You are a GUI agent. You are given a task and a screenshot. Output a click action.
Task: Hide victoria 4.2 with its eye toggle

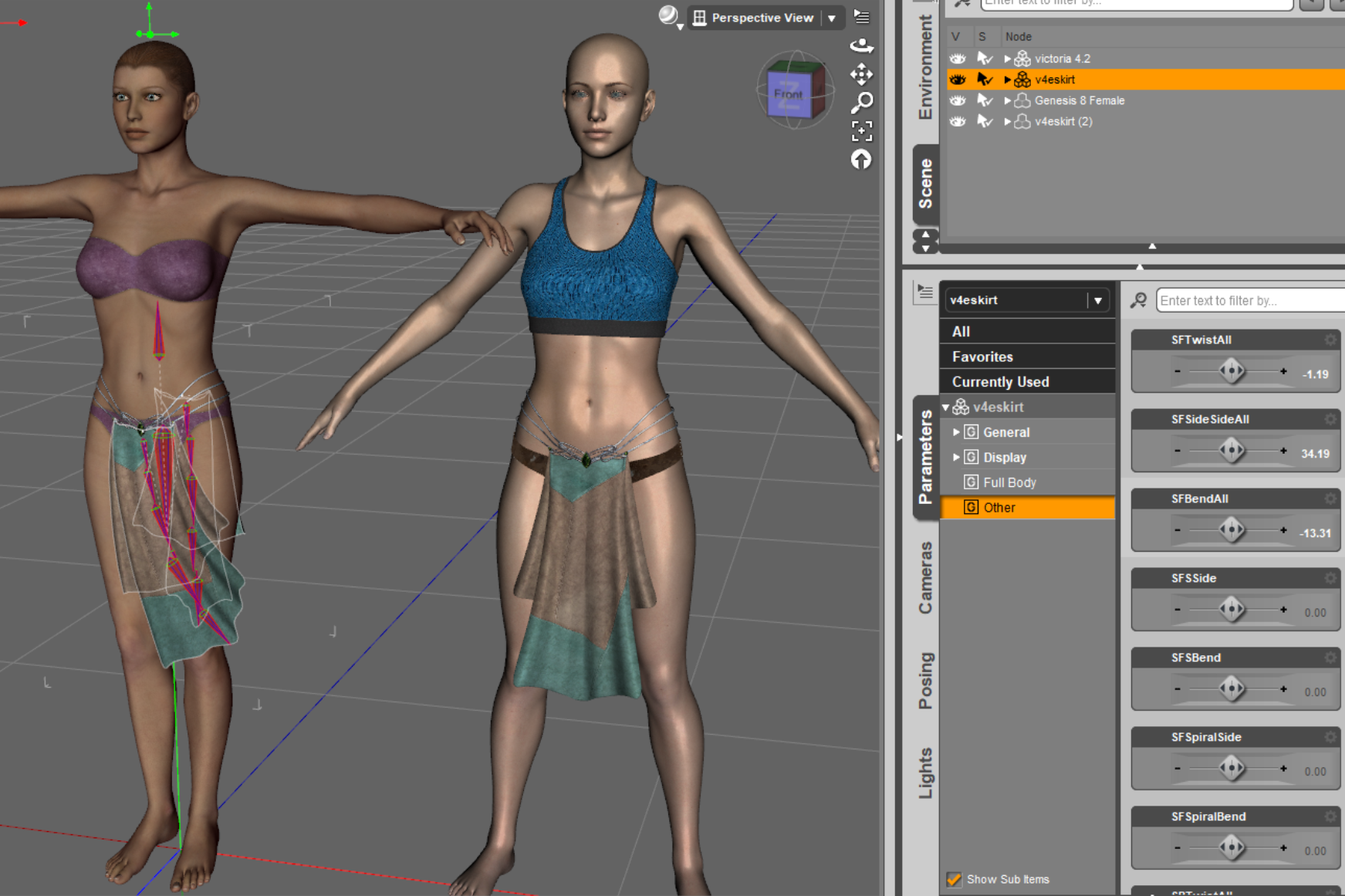coord(957,58)
